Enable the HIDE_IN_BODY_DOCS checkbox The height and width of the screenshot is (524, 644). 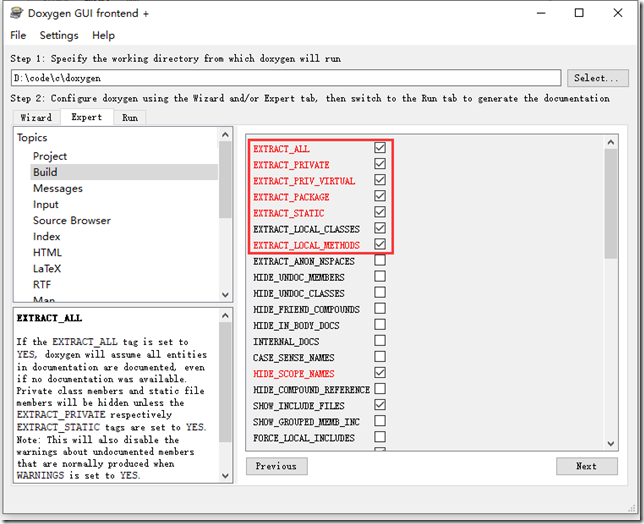[x=380, y=324]
